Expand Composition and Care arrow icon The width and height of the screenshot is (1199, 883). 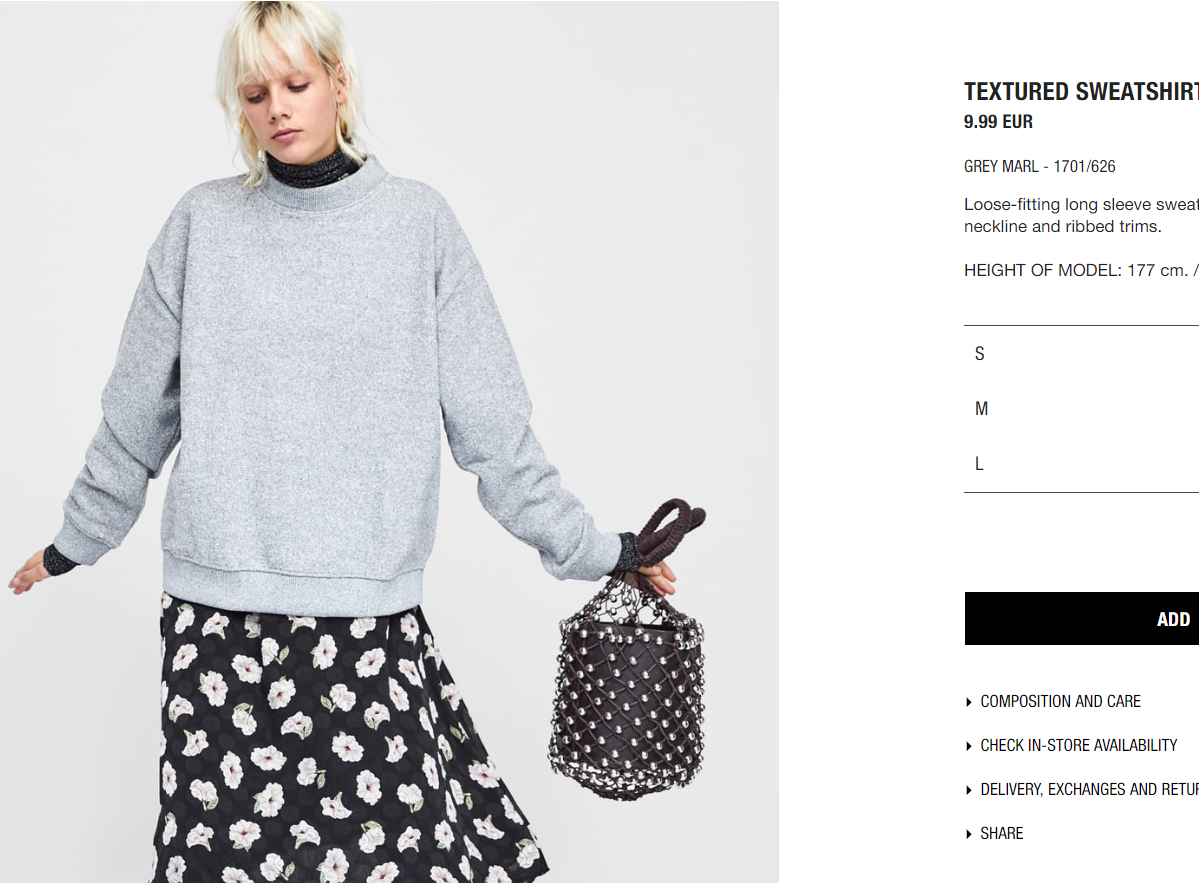click(x=969, y=702)
